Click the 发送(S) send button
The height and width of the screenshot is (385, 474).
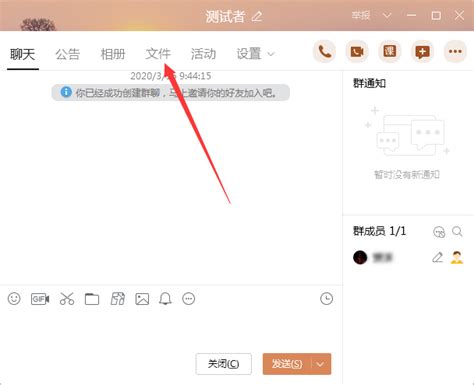pyautogui.click(x=287, y=364)
